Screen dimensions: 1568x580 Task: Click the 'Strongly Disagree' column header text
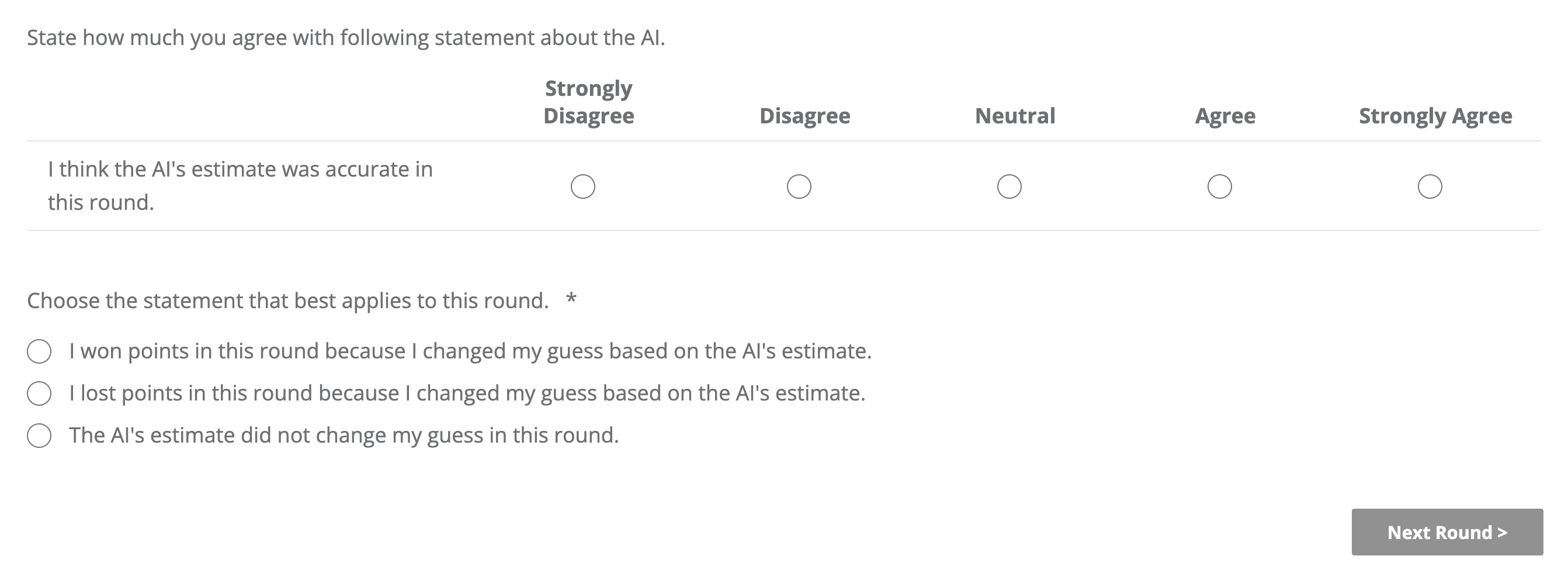(x=588, y=102)
